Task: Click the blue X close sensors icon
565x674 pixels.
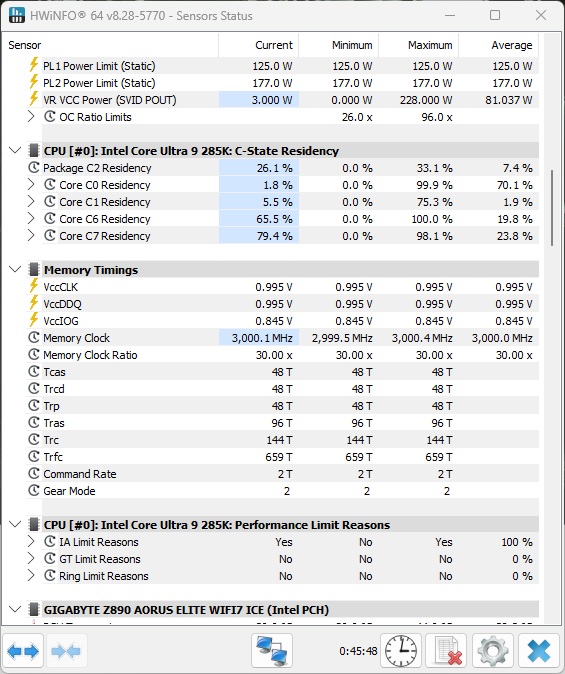Action: (x=539, y=651)
